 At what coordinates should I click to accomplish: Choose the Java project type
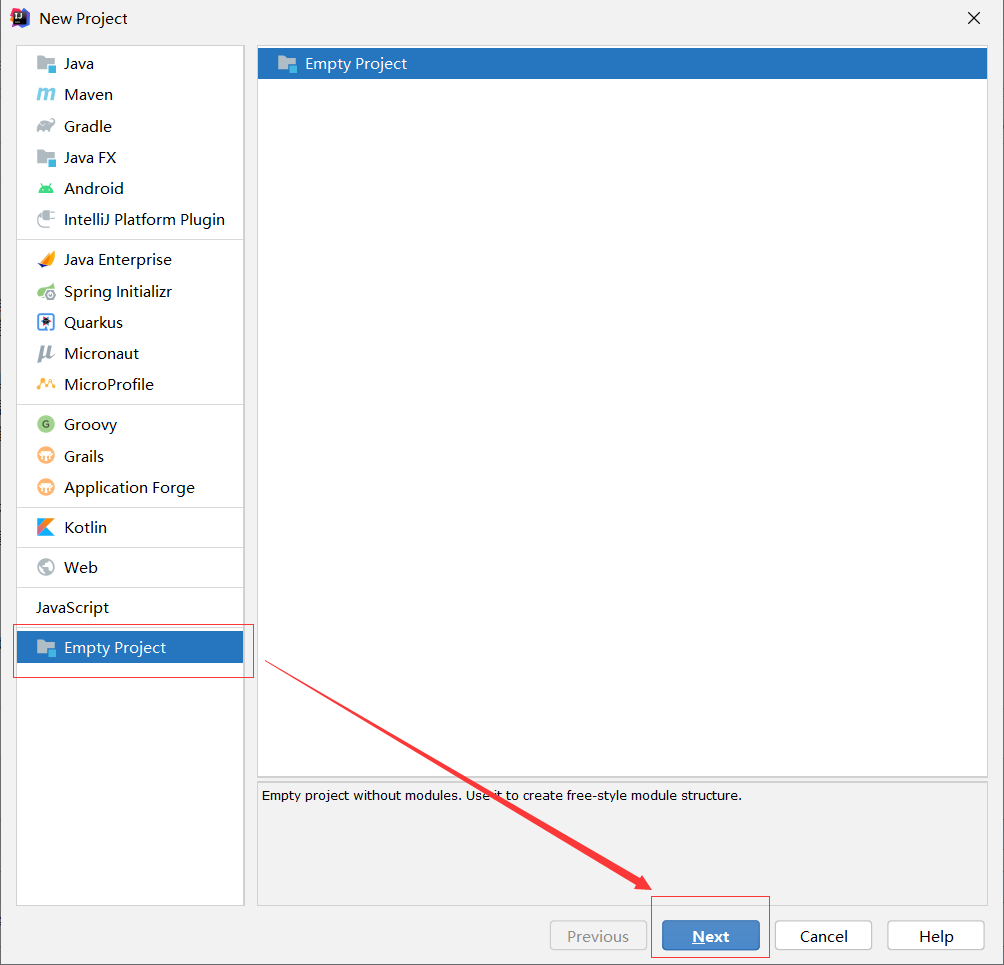(130, 63)
